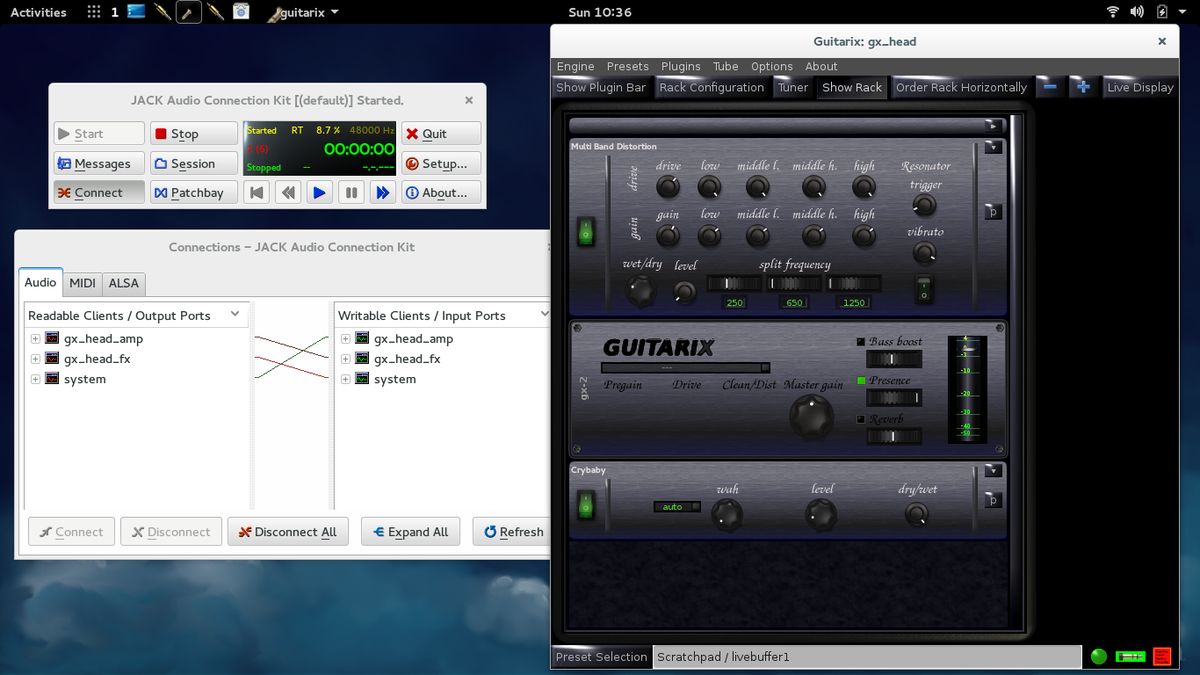Toggle Show Plugin Bar
This screenshot has height=675, width=1200.
[x=601, y=87]
